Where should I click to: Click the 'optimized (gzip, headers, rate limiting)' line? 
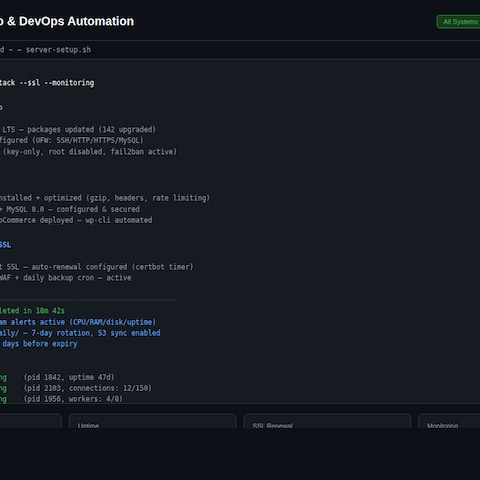tap(105, 198)
